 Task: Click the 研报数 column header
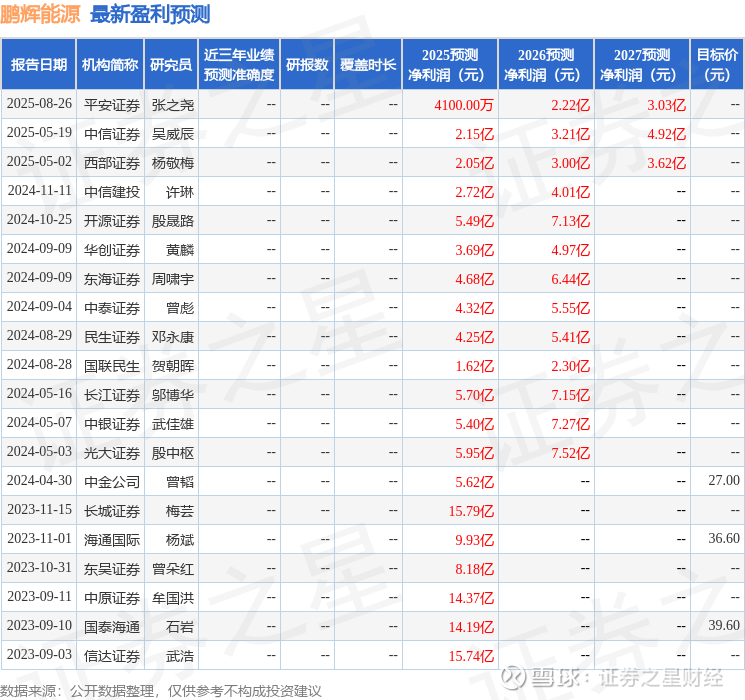[307, 65]
